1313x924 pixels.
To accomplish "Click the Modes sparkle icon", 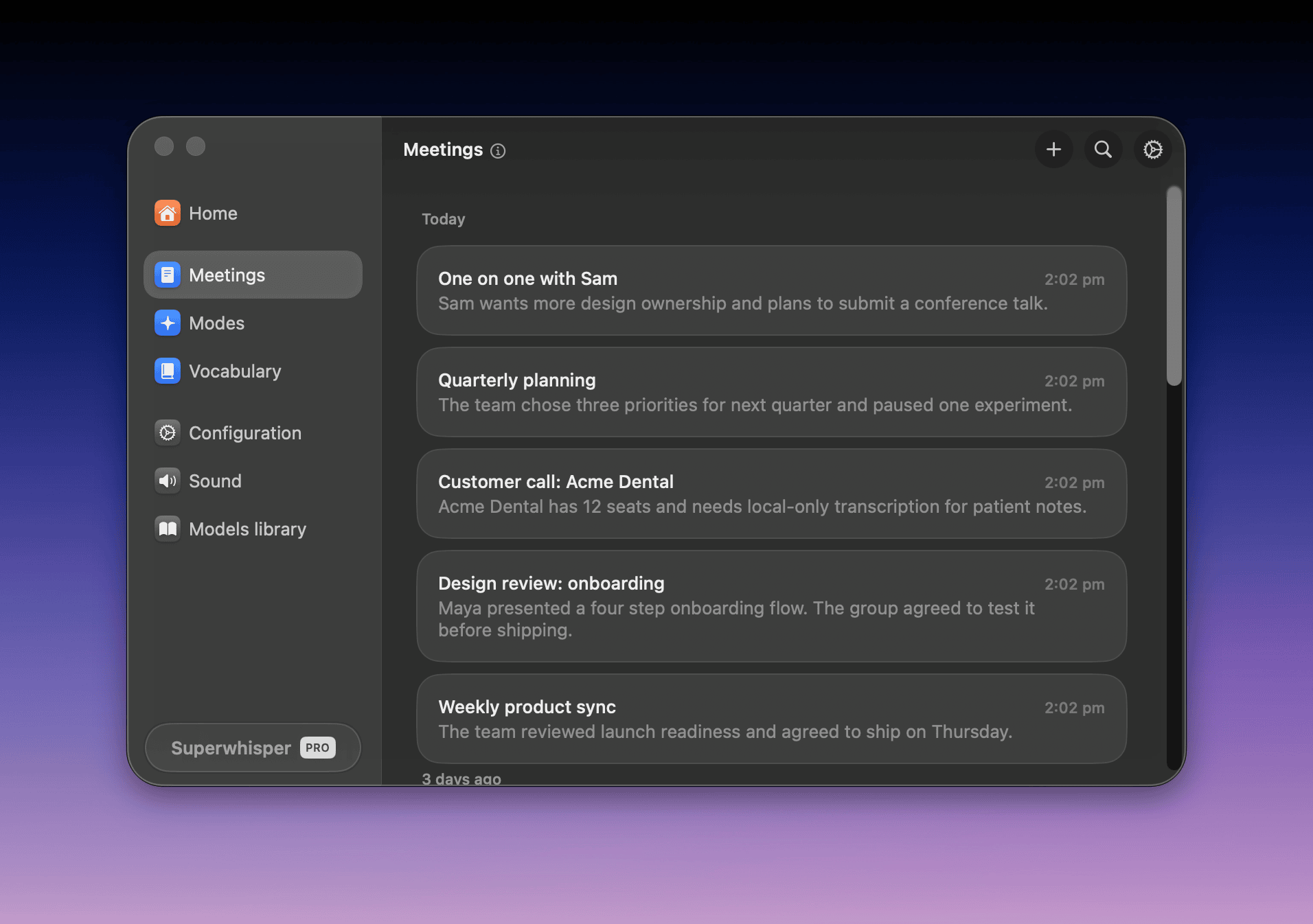I will click(x=168, y=323).
